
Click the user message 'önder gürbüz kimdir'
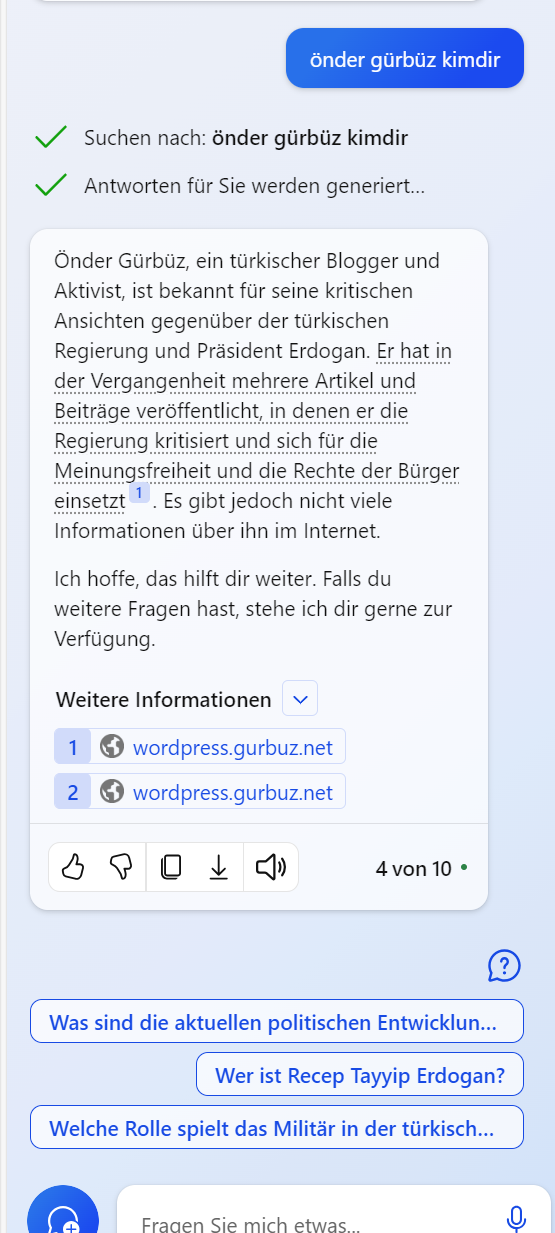click(x=405, y=59)
